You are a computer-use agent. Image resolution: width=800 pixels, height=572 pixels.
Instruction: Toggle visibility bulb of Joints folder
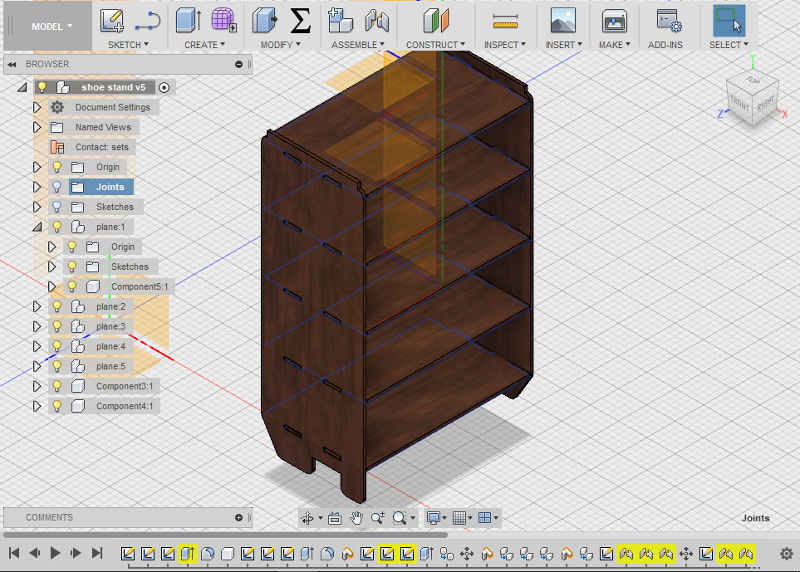tap(57, 187)
